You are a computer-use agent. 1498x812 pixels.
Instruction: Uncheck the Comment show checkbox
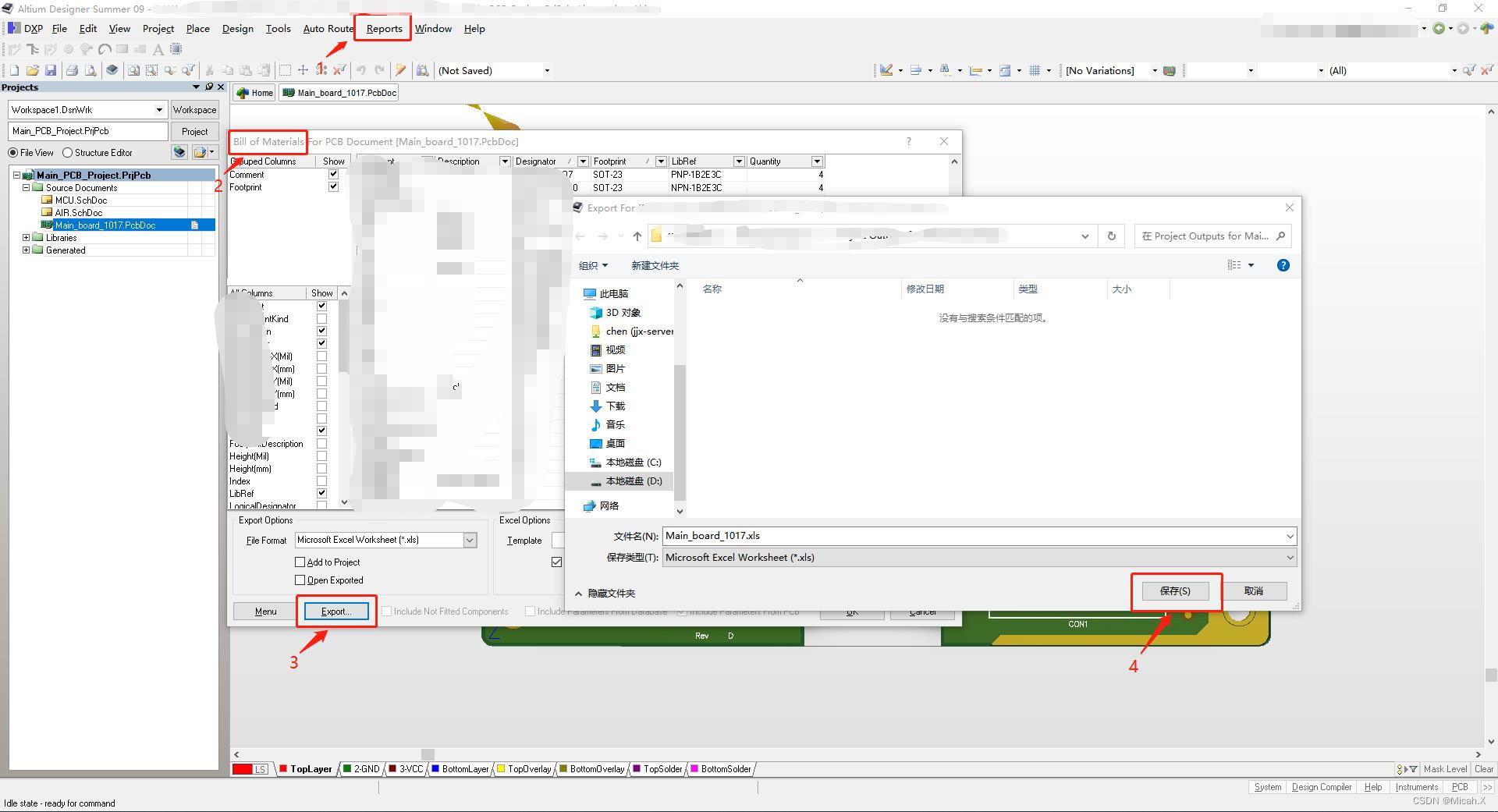coord(333,175)
